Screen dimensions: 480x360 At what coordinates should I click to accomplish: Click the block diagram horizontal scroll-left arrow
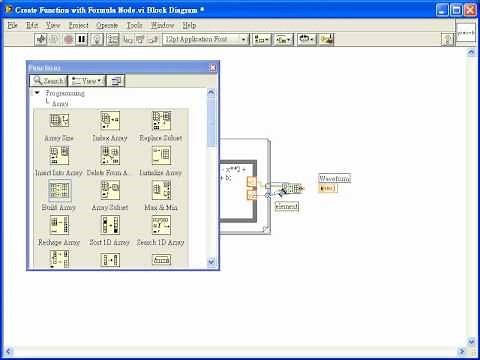[x=9, y=351]
